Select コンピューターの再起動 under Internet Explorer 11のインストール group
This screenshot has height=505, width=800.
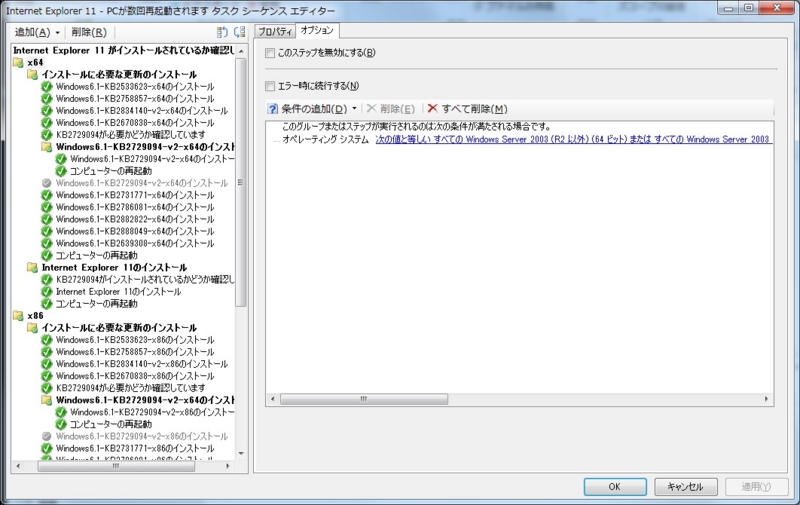coord(96,304)
